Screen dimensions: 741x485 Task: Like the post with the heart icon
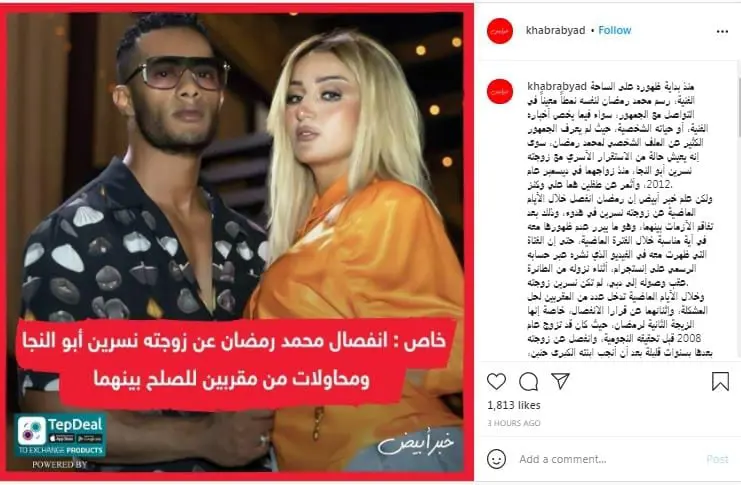coord(496,381)
